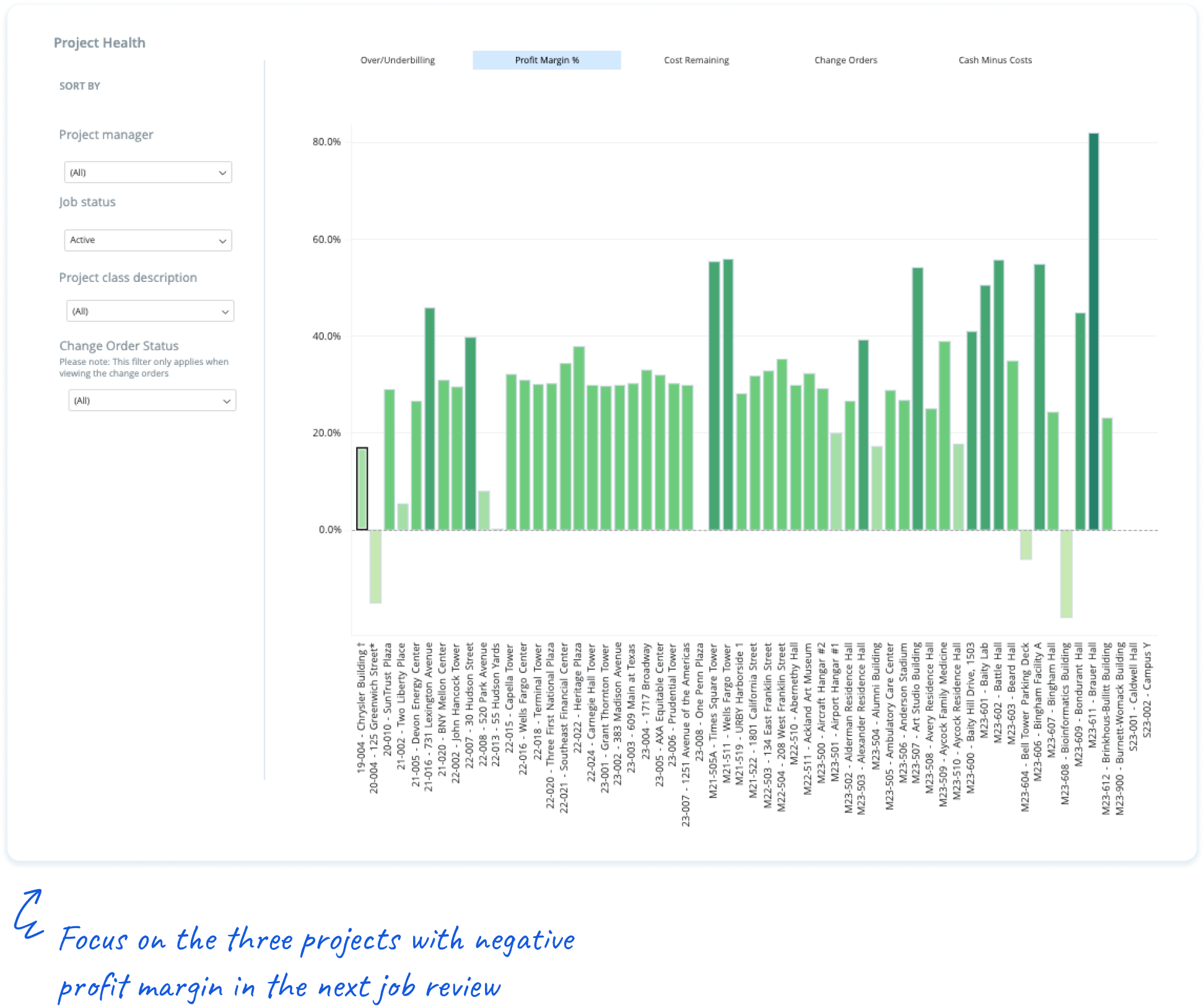
Task: Click the Art Studio Building bar
Action: click(x=917, y=399)
